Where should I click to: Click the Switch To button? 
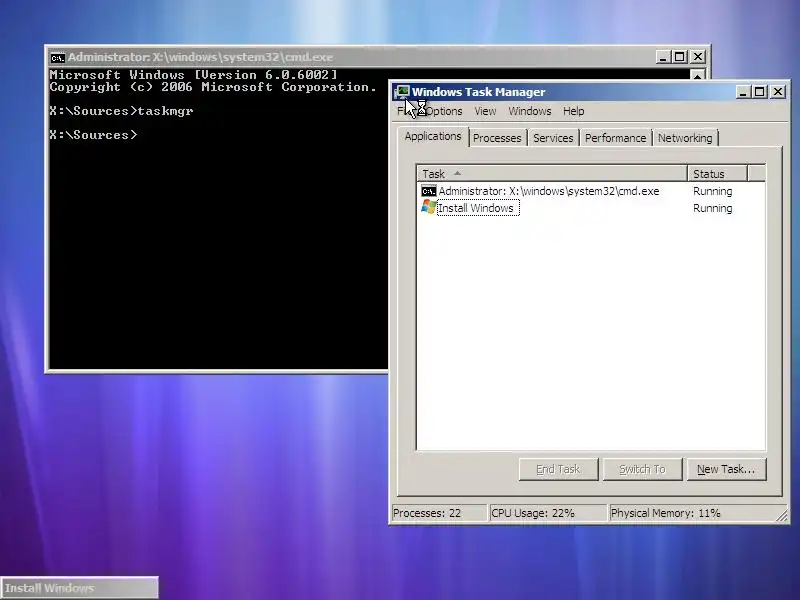(642, 469)
